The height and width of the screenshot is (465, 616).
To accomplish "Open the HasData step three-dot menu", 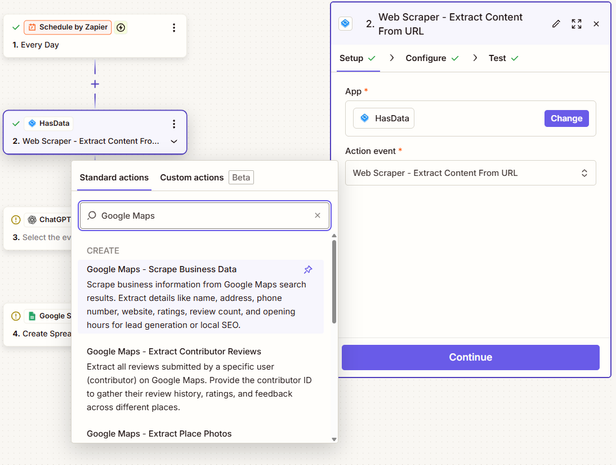I will (174, 124).
